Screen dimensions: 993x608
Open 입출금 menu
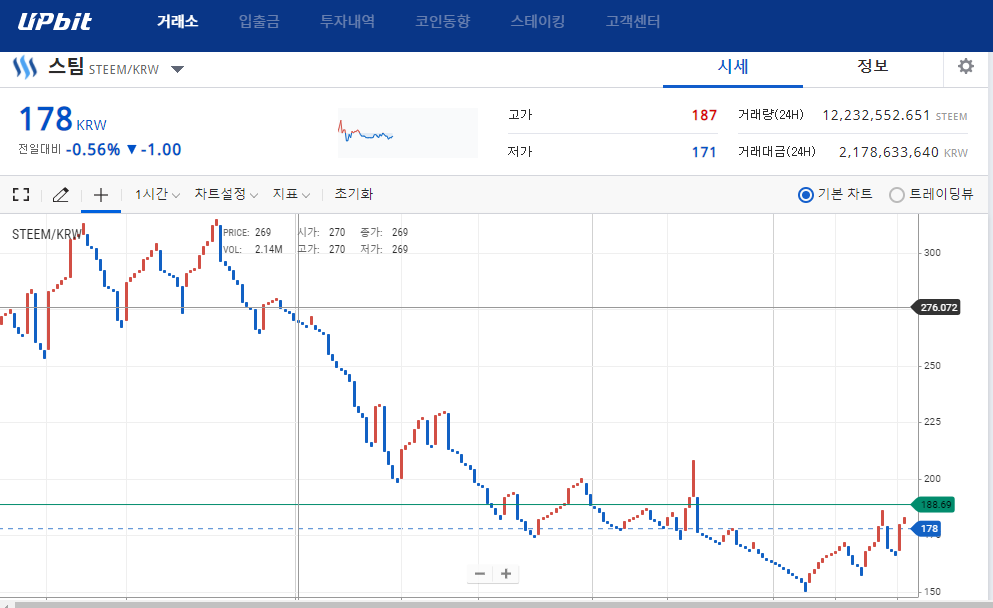(x=259, y=22)
